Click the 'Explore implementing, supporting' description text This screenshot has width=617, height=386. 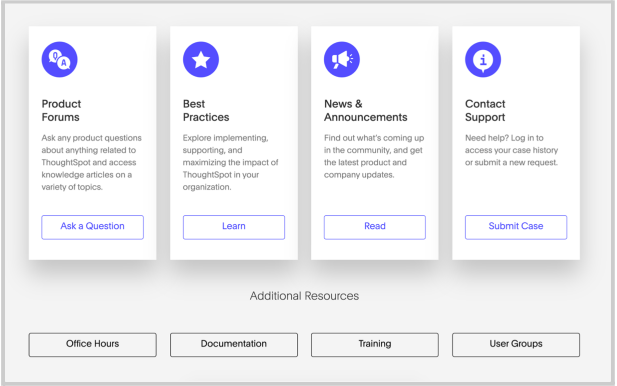click(231, 162)
